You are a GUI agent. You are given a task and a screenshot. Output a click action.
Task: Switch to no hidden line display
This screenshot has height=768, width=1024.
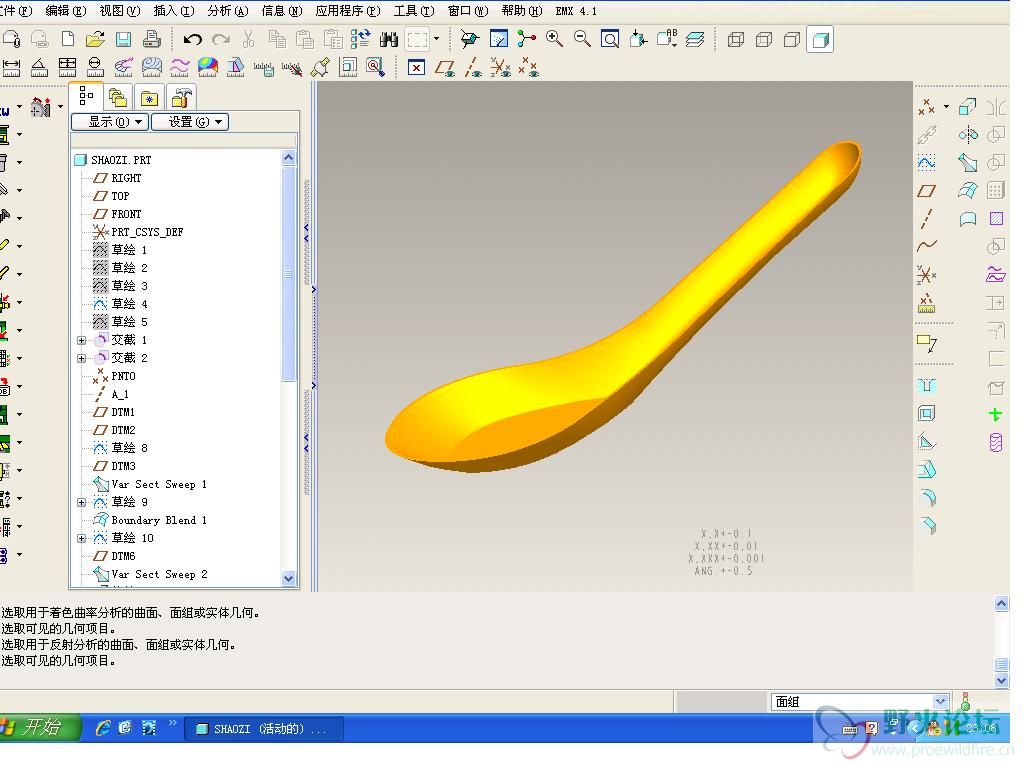[792, 40]
